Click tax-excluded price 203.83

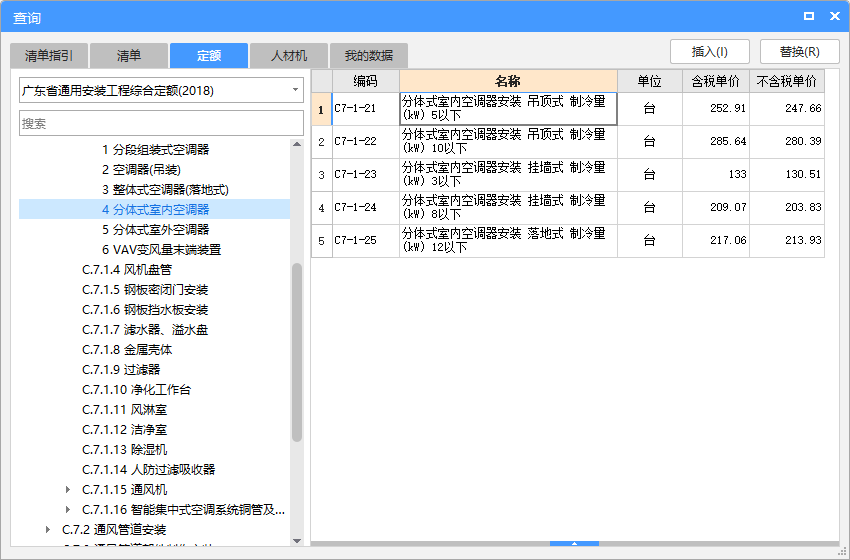pyautogui.click(x=803, y=208)
